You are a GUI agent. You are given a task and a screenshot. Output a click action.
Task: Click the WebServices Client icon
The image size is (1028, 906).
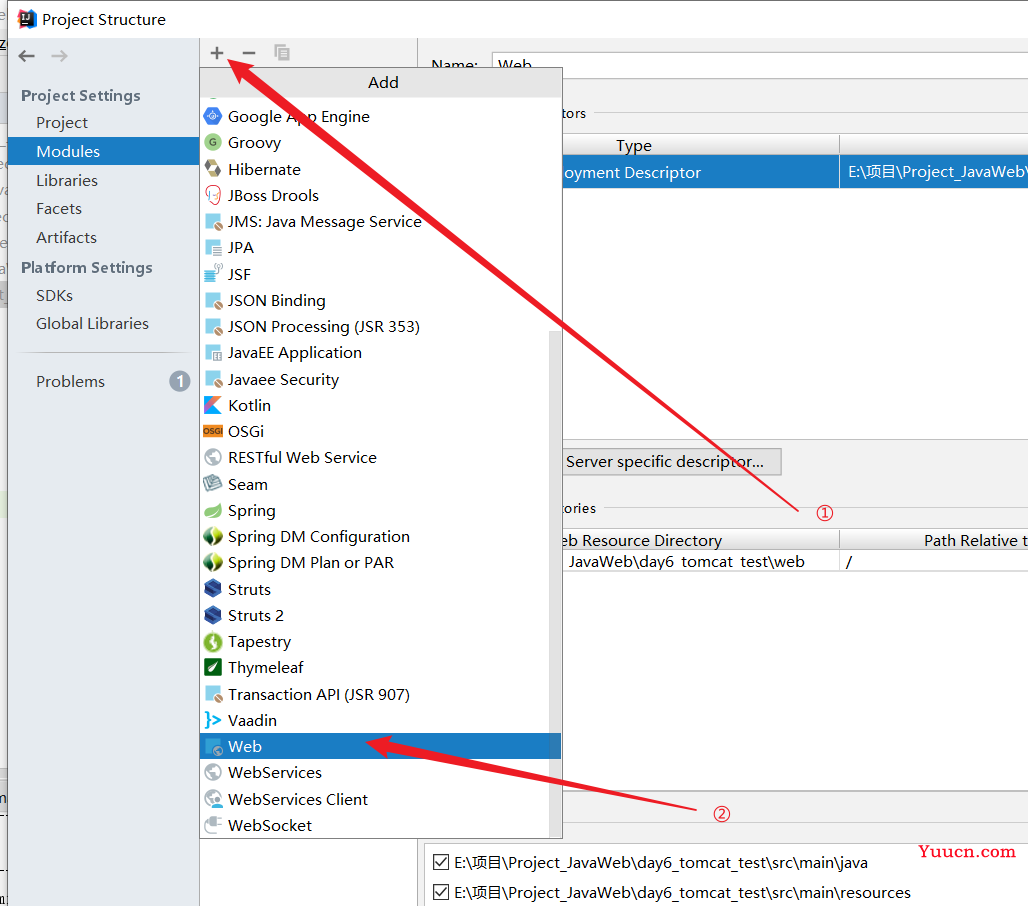click(213, 799)
